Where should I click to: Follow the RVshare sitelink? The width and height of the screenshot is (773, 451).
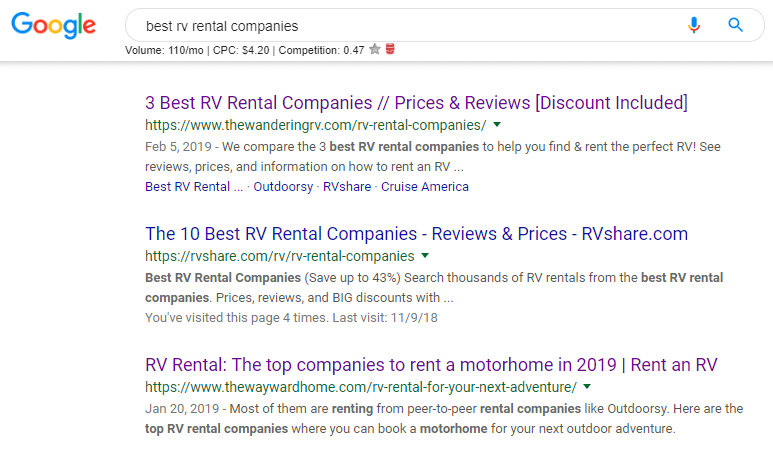pos(346,187)
